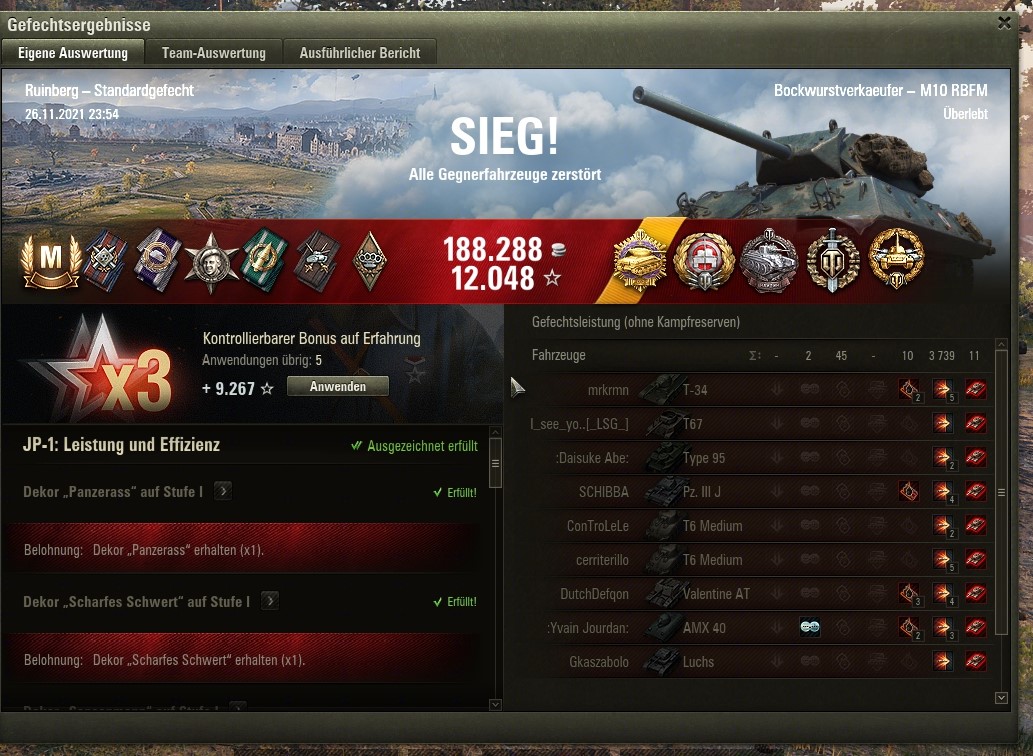Click the critical hit icon in SCHIBBA row
Viewport: 1033px width, 756px height.
[x=908, y=491]
